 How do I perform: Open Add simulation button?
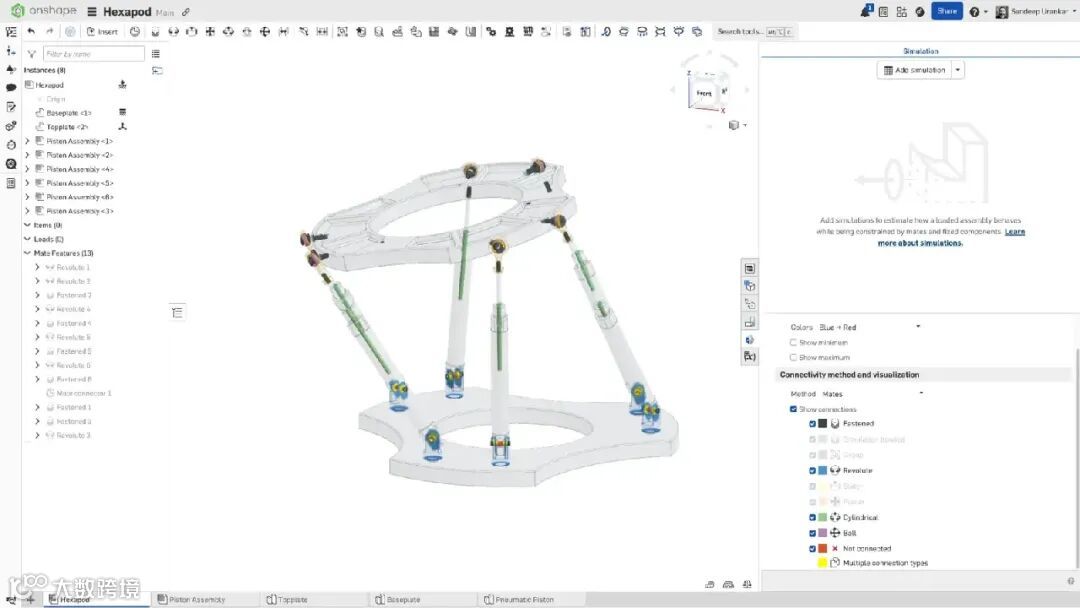tap(915, 70)
